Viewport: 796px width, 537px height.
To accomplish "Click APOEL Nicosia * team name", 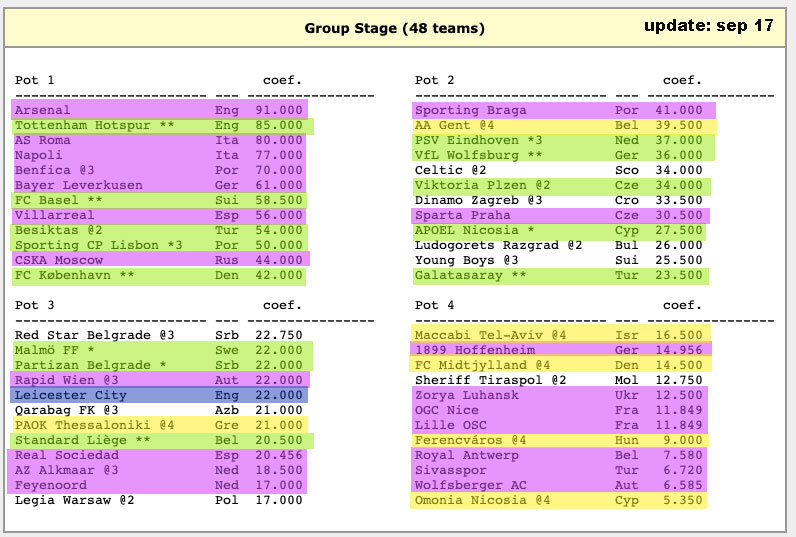I will (475, 230).
